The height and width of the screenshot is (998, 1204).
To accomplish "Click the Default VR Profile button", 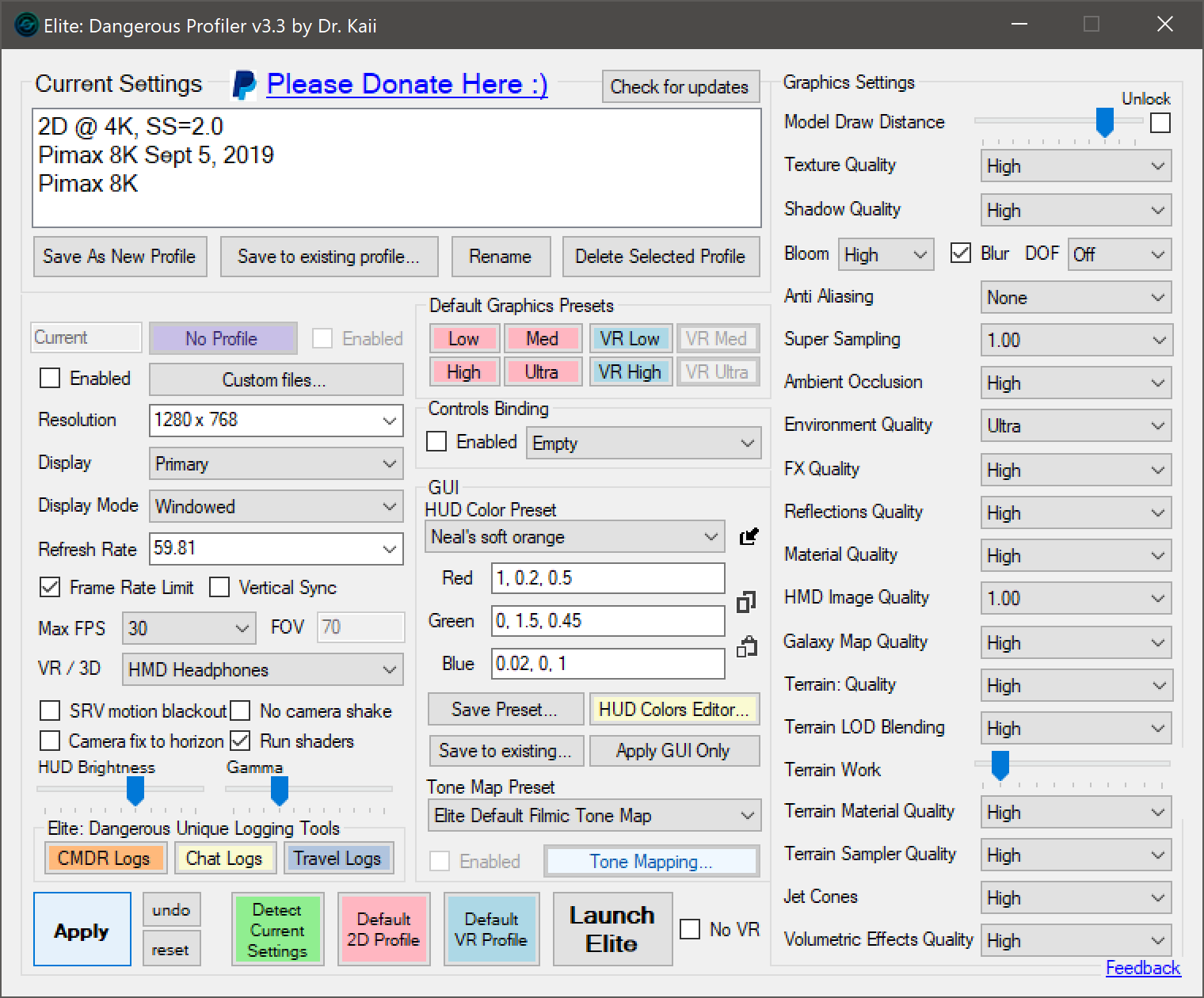I will coord(491,930).
